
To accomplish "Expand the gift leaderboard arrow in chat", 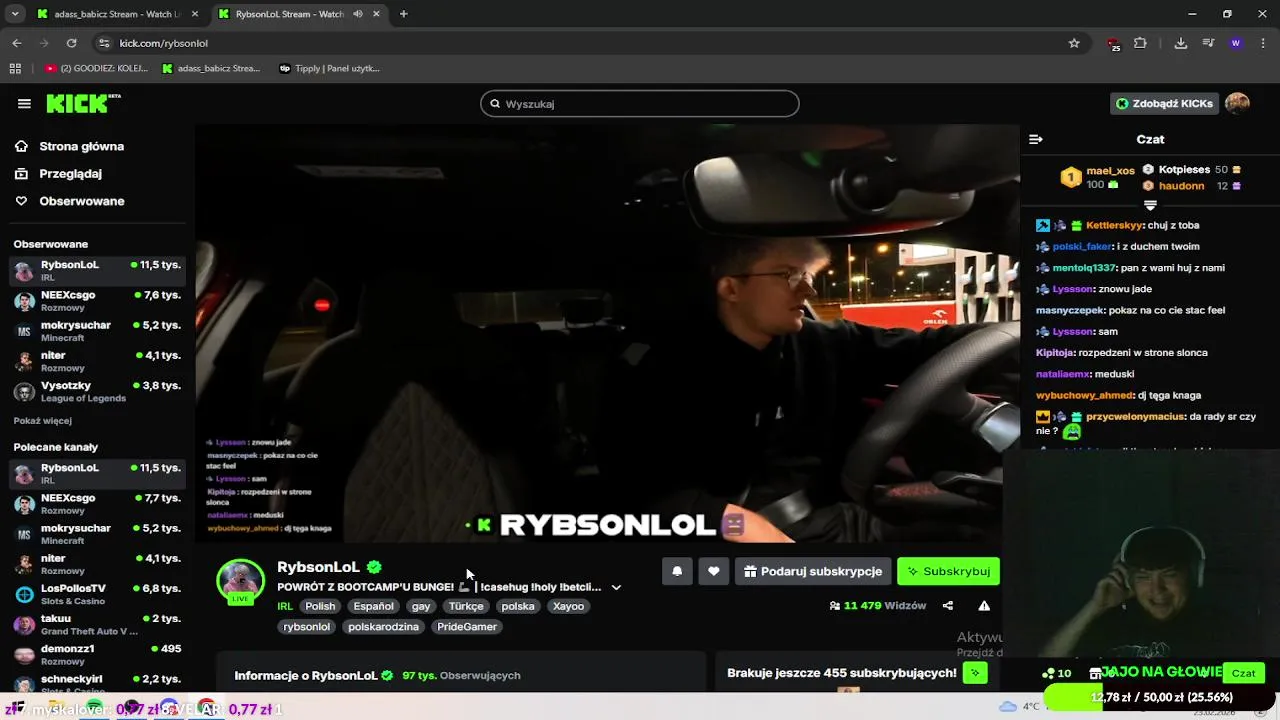I will 1150,204.
